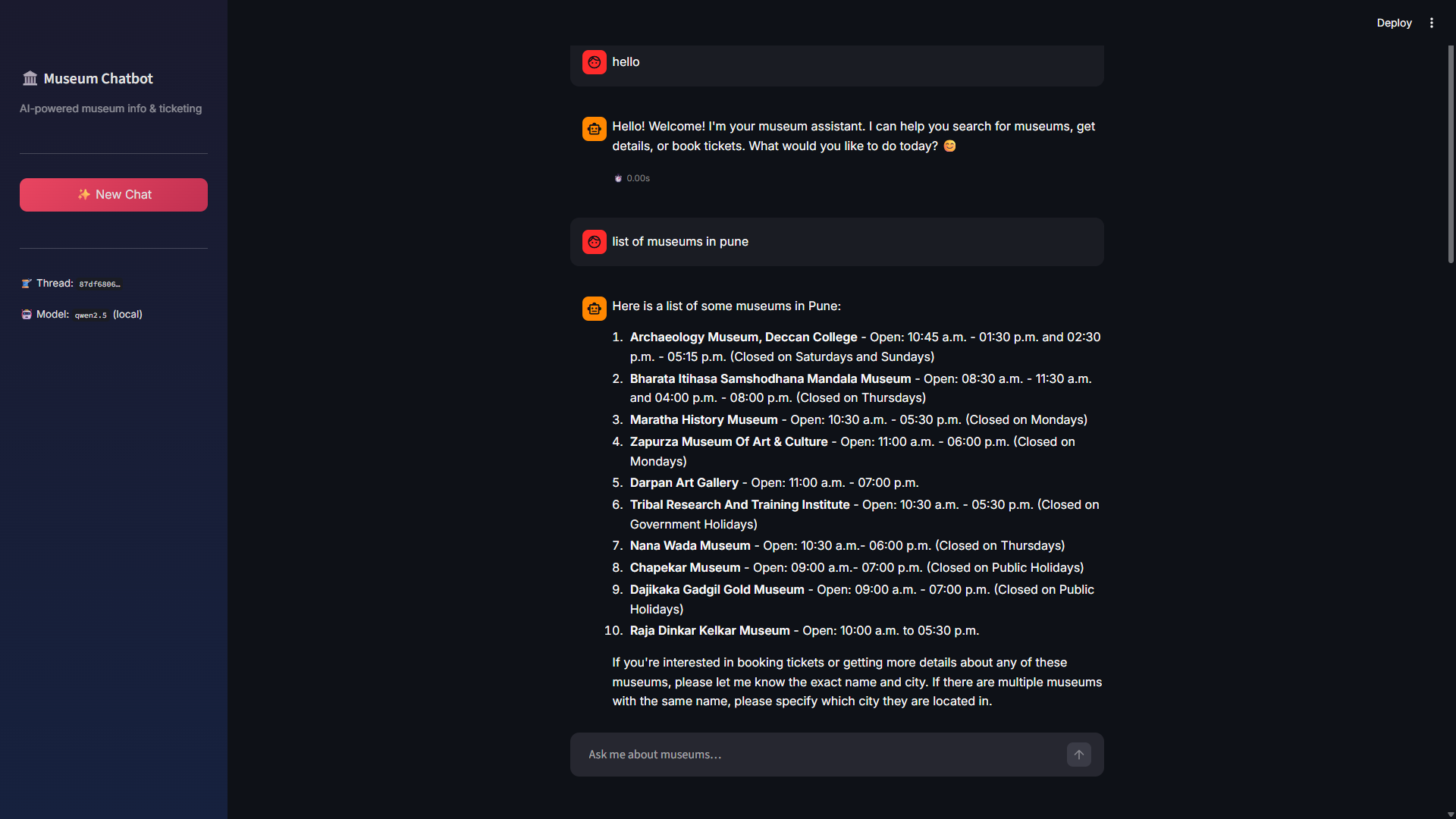This screenshot has width=1456, height=819.
Task: Click the scrollbar down arrow
Action: (x=1451, y=814)
